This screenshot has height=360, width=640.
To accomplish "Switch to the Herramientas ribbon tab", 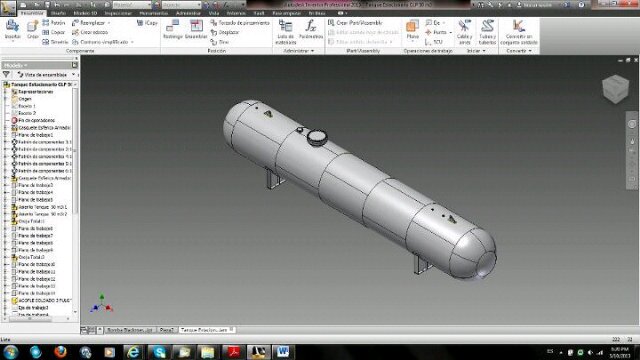I will coord(154,13).
